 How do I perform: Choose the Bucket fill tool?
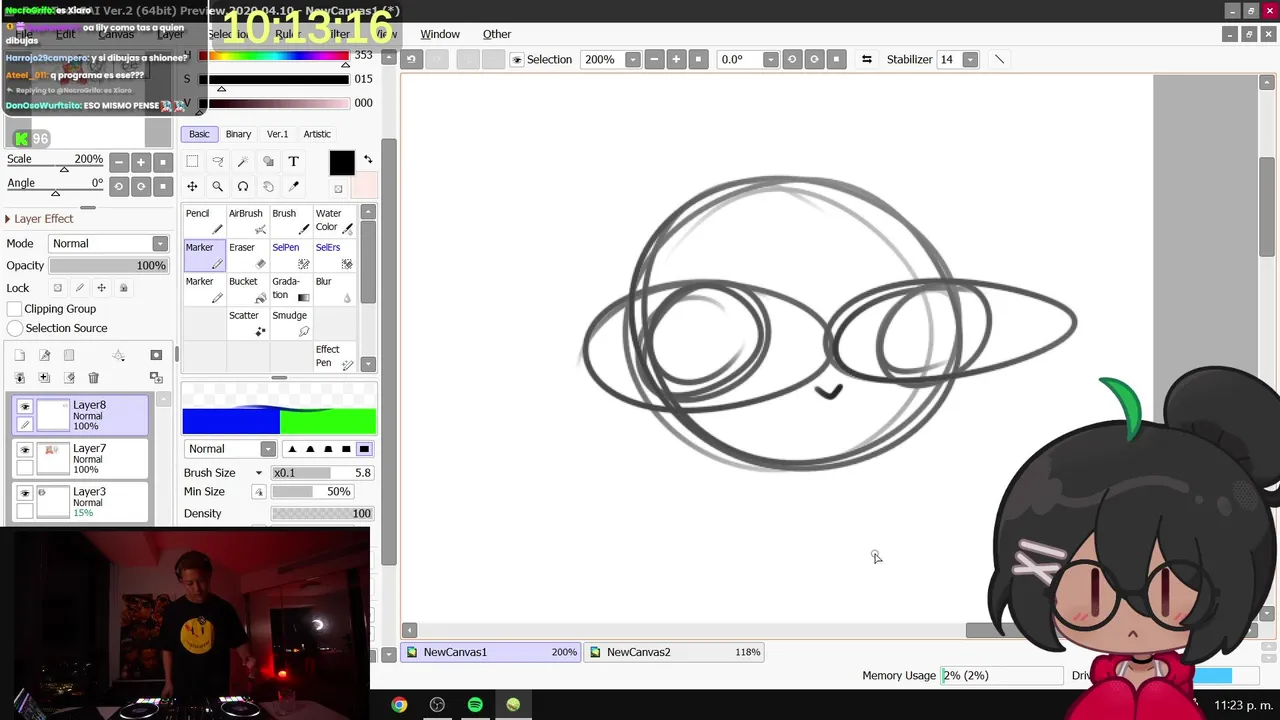pyautogui.click(x=247, y=289)
